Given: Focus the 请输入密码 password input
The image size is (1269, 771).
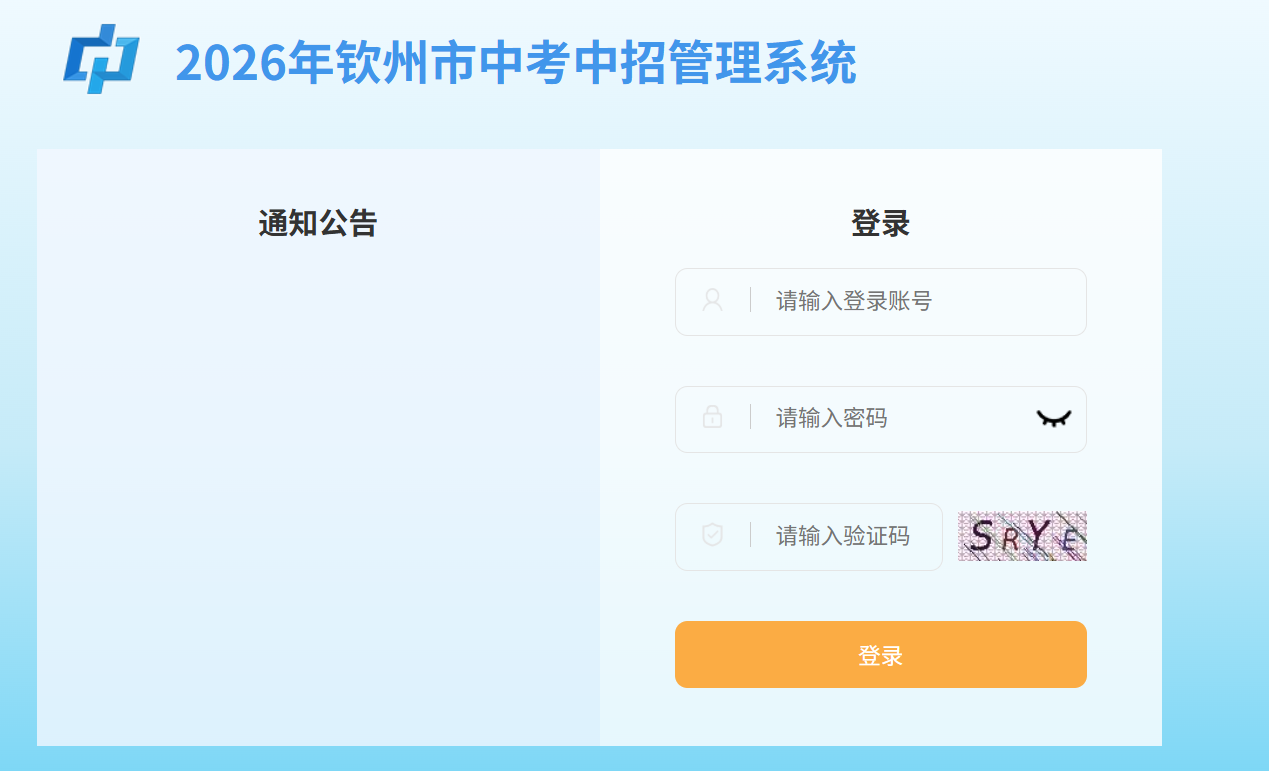Looking at the screenshot, I should tap(881, 419).
